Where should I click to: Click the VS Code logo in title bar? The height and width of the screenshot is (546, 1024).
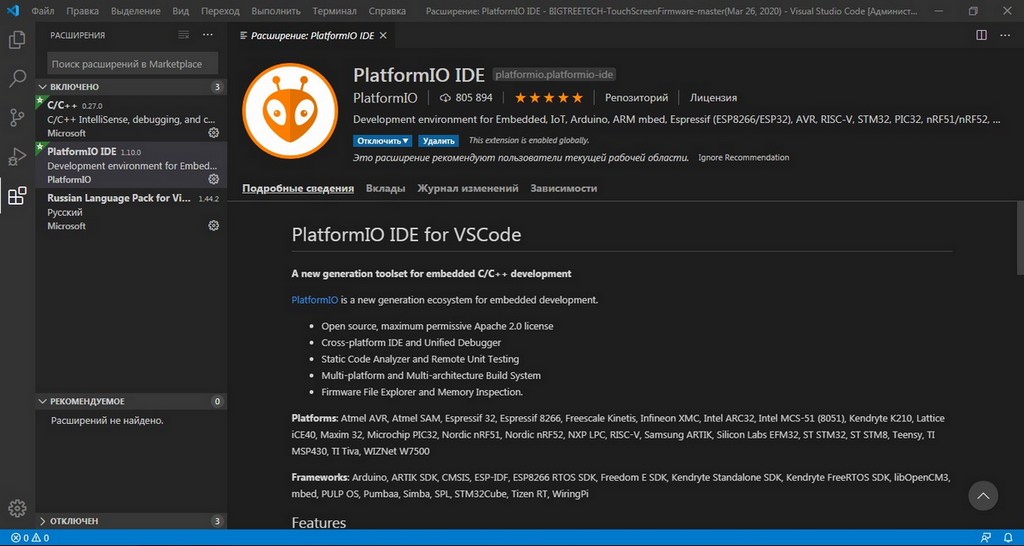[x=13, y=11]
